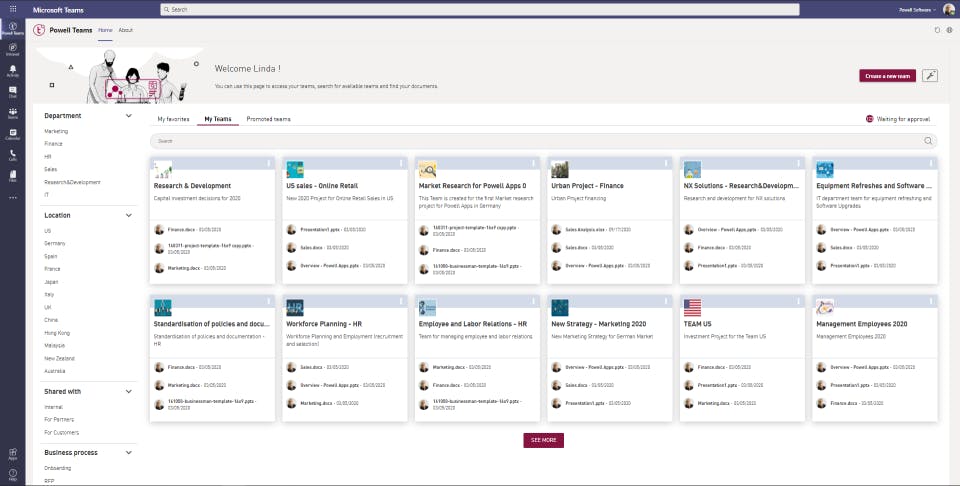Open the Promoted teams tab

tap(268, 119)
